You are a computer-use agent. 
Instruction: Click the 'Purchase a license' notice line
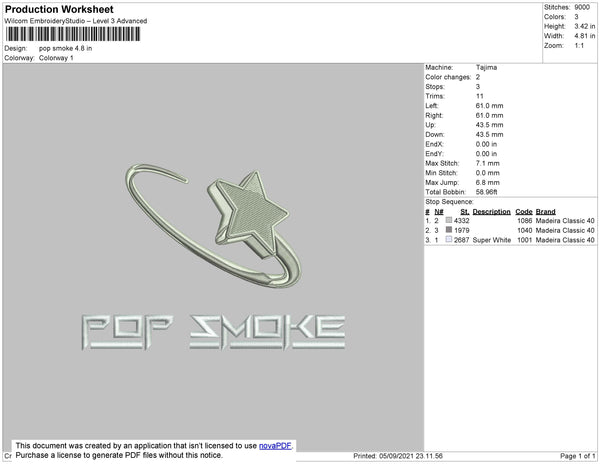tap(119, 455)
